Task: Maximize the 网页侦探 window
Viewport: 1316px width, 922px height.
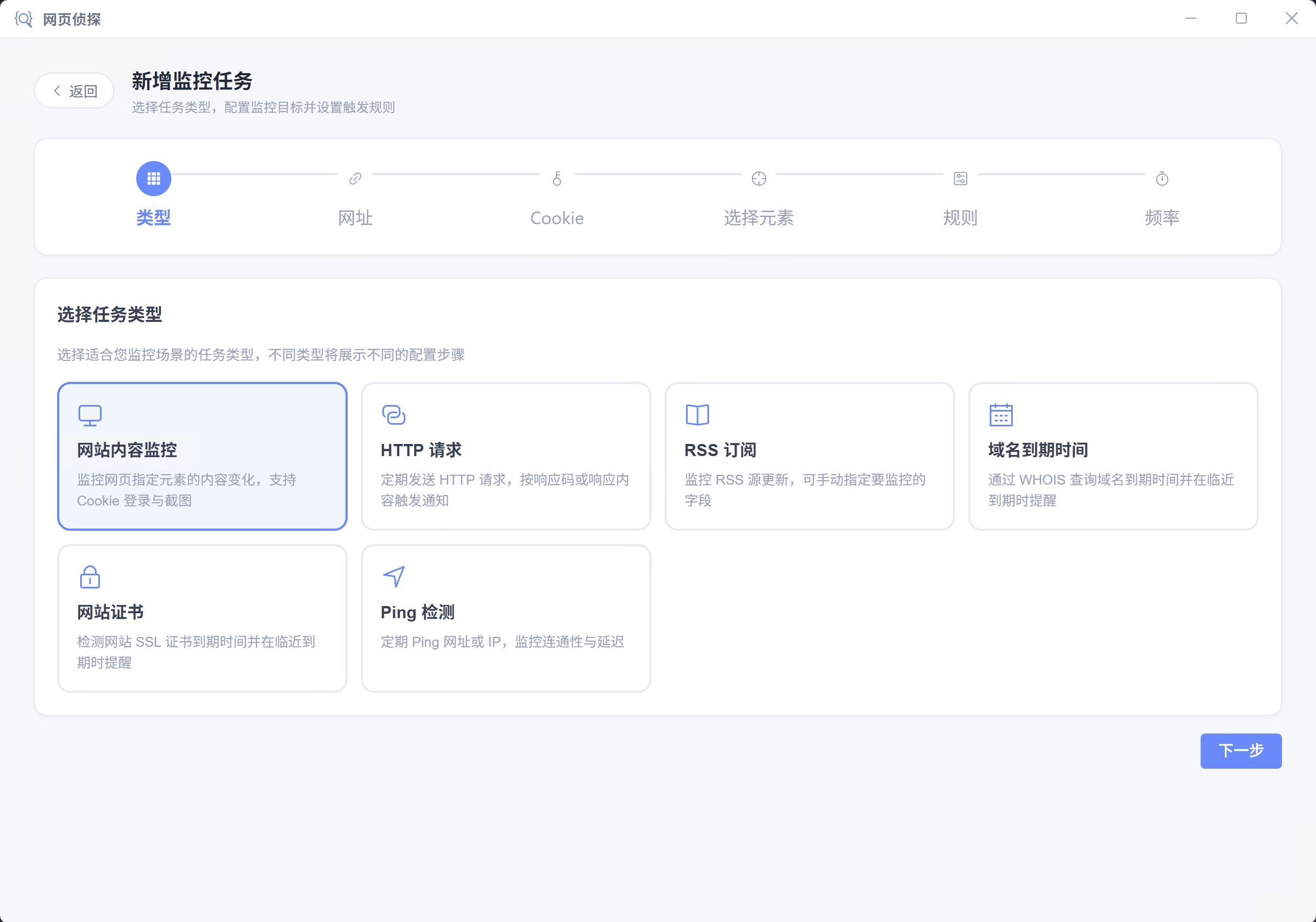Action: coord(1241,18)
